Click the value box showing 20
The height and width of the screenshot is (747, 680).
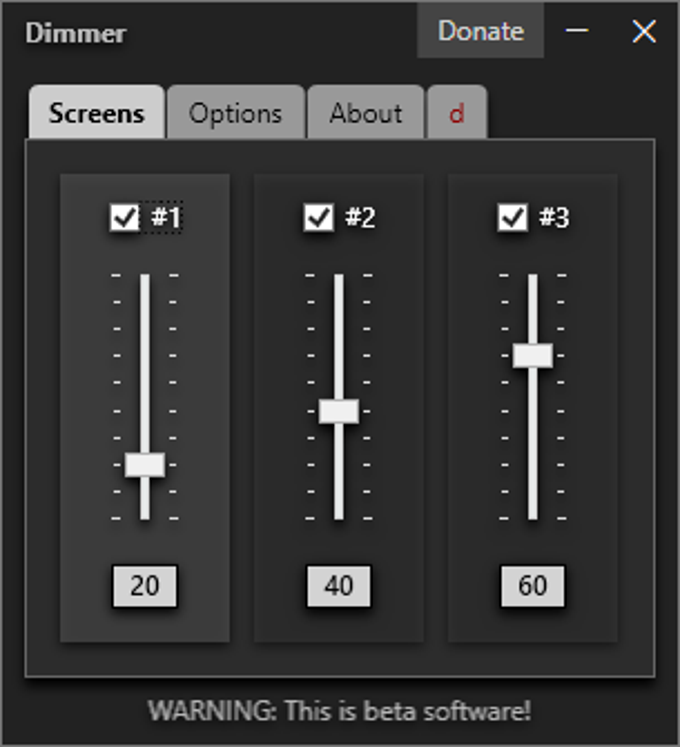[x=145, y=586]
